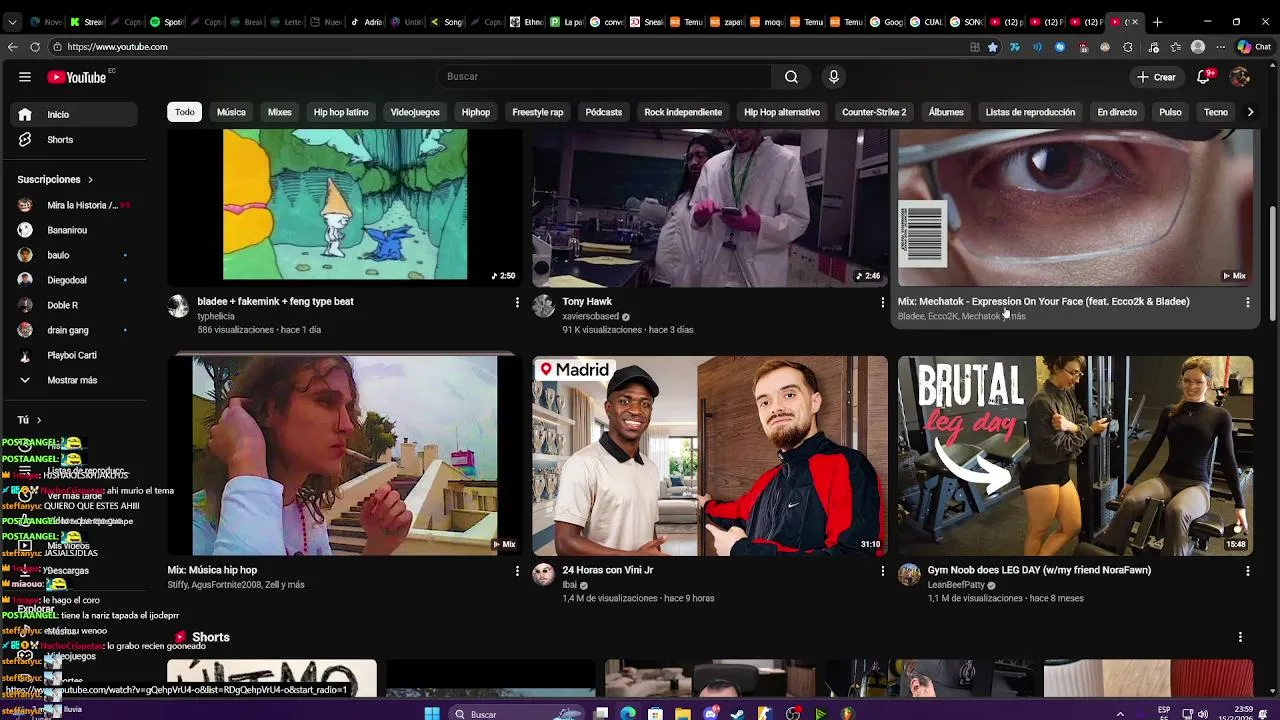Open a new browser tab
This screenshot has height=720, width=1280.
1157,22
